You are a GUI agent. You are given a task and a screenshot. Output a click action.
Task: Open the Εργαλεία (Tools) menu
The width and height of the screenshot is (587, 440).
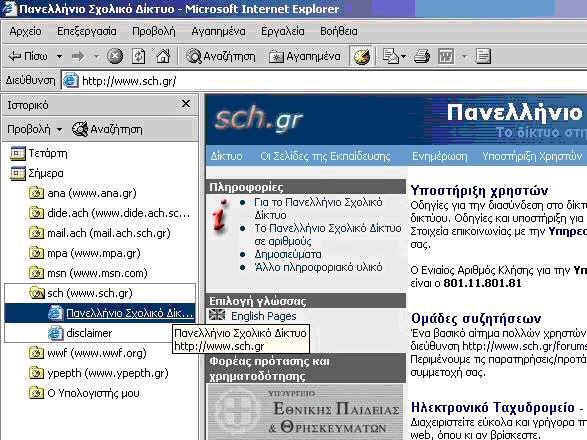coord(283,31)
